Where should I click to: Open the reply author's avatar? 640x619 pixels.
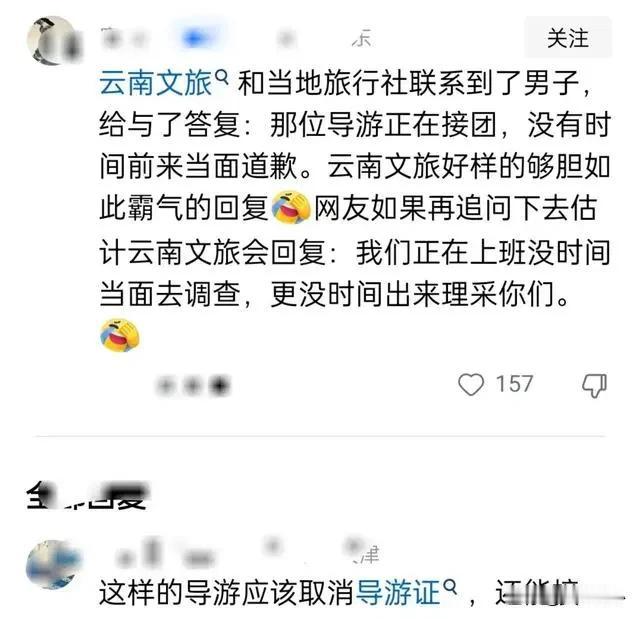coord(53,563)
